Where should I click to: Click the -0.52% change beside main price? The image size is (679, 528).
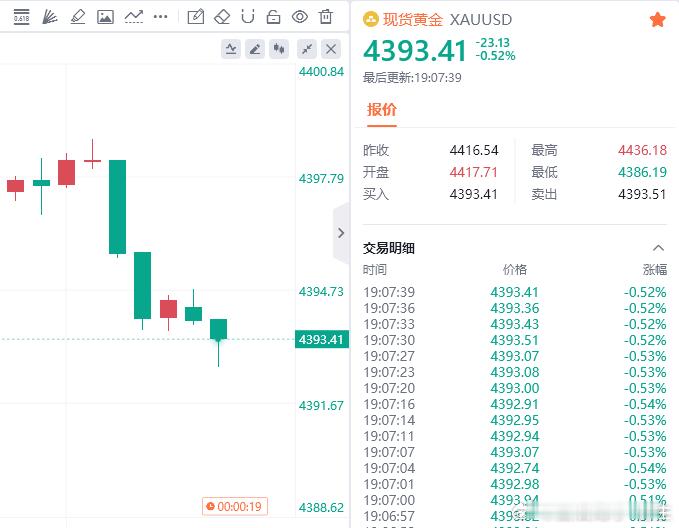coord(495,56)
